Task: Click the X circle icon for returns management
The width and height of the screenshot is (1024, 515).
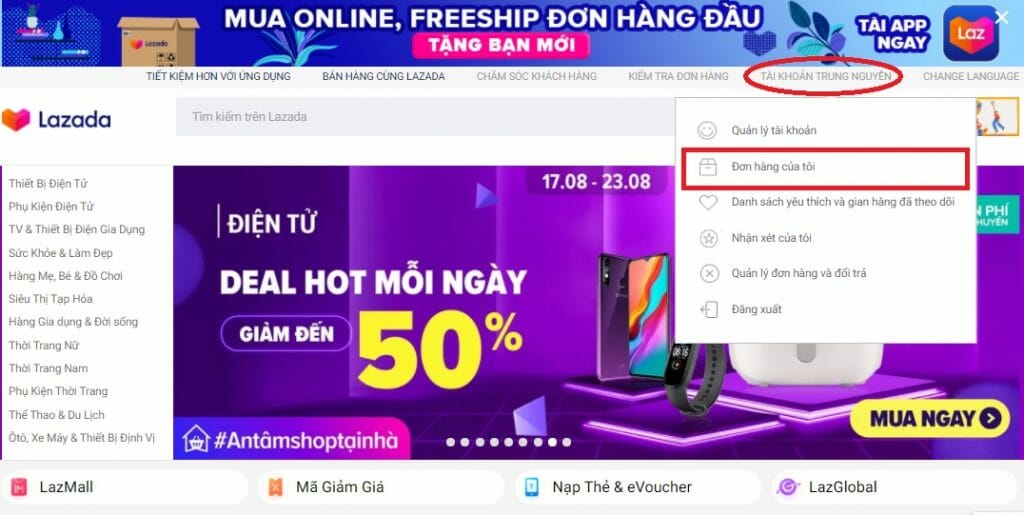Action: click(x=709, y=273)
